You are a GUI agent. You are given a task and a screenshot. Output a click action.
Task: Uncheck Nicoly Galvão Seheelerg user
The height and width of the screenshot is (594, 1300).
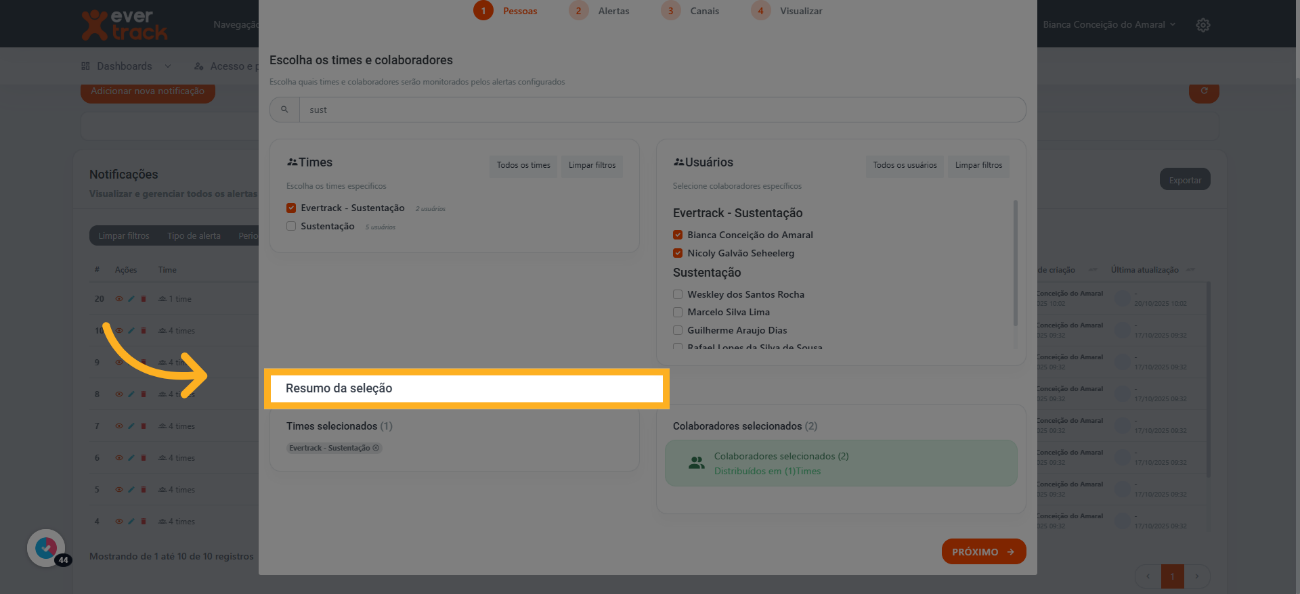pos(678,254)
